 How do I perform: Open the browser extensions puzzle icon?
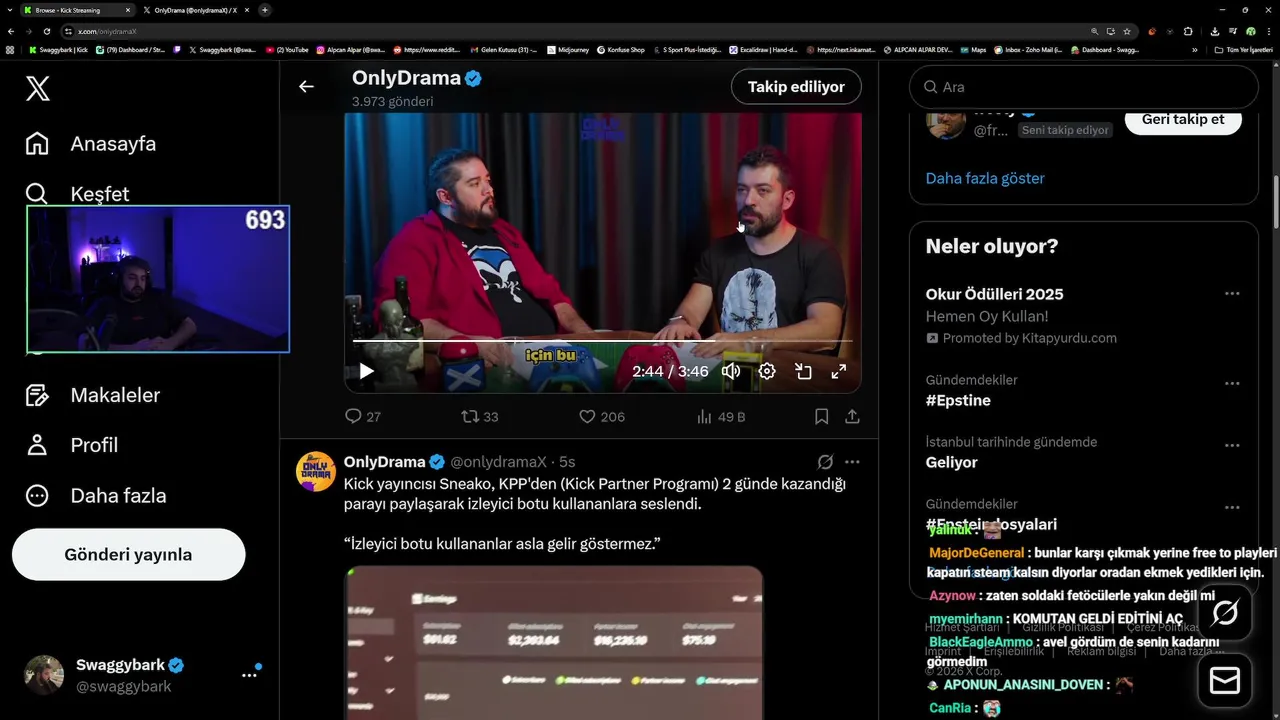tap(1187, 31)
